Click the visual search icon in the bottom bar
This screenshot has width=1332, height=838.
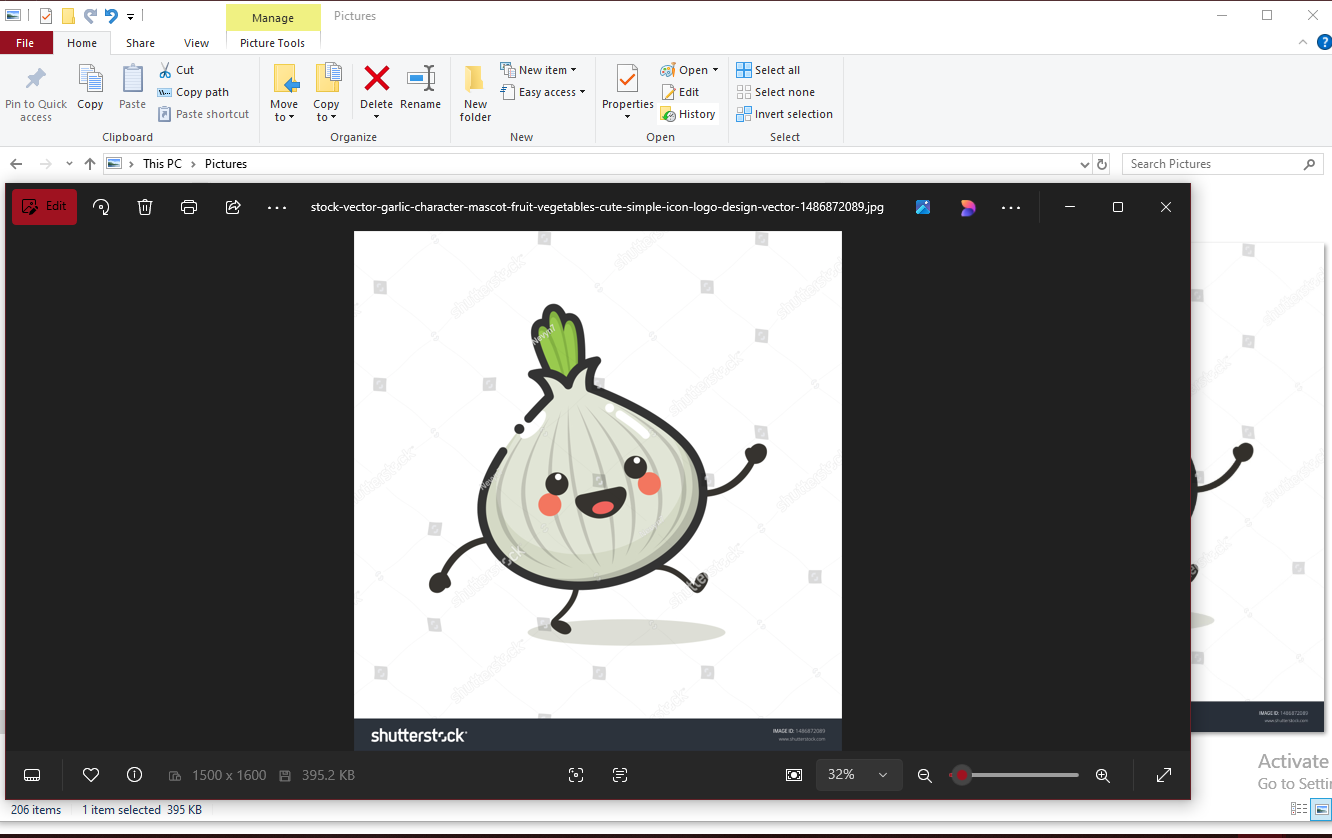(576, 775)
